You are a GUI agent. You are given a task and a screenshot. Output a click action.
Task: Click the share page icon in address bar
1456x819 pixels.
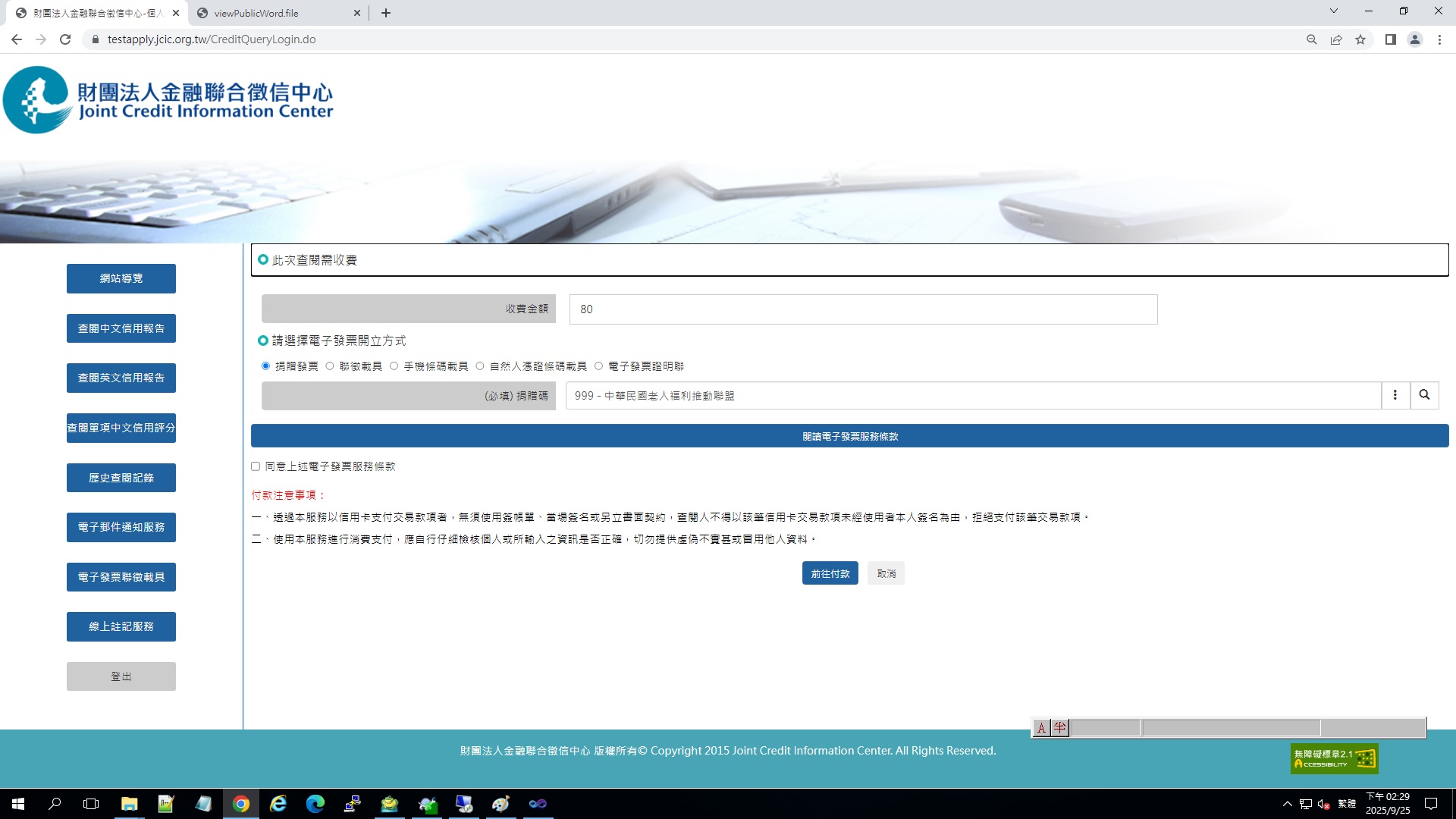(1336, 39)
